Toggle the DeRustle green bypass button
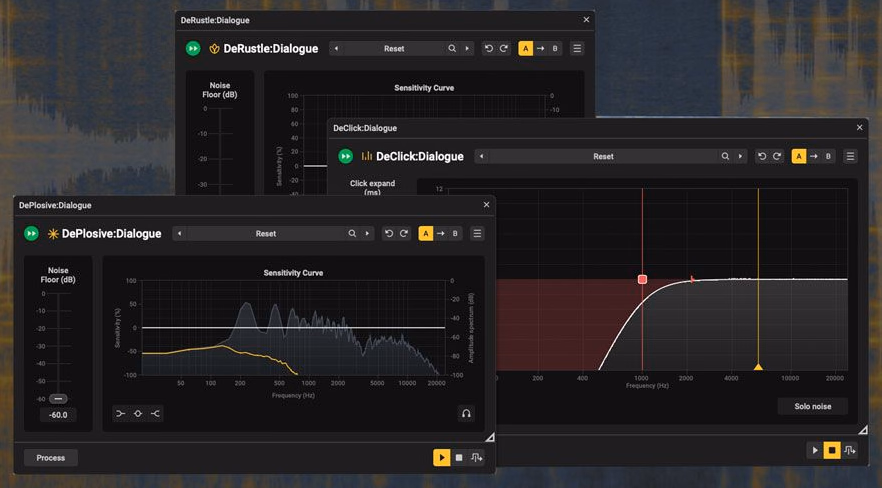Screen dimensions: 882x488 coord(193,48)
